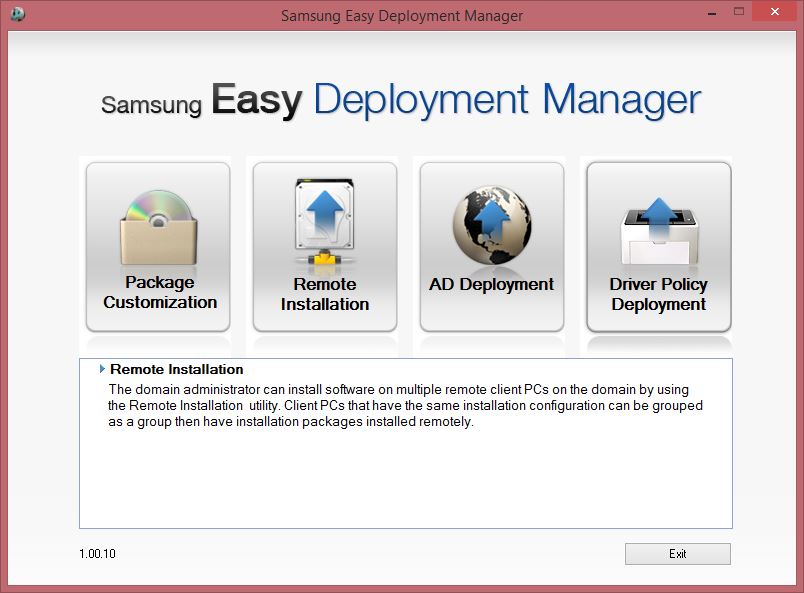Open the Package Customization tool
This screenshot has width=804, height=593.
[x=157, y=245]
